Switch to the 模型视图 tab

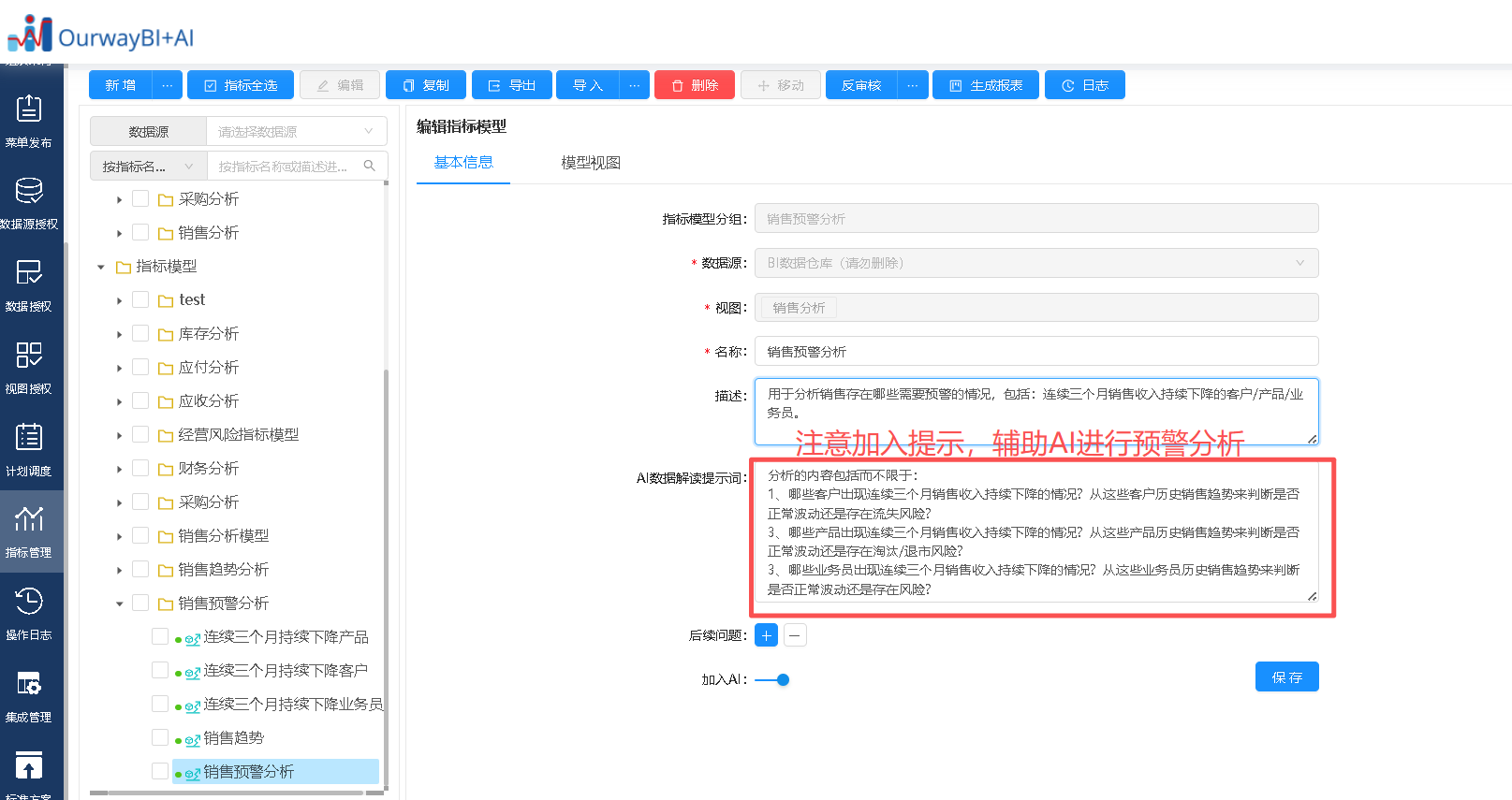coord(591,163)
